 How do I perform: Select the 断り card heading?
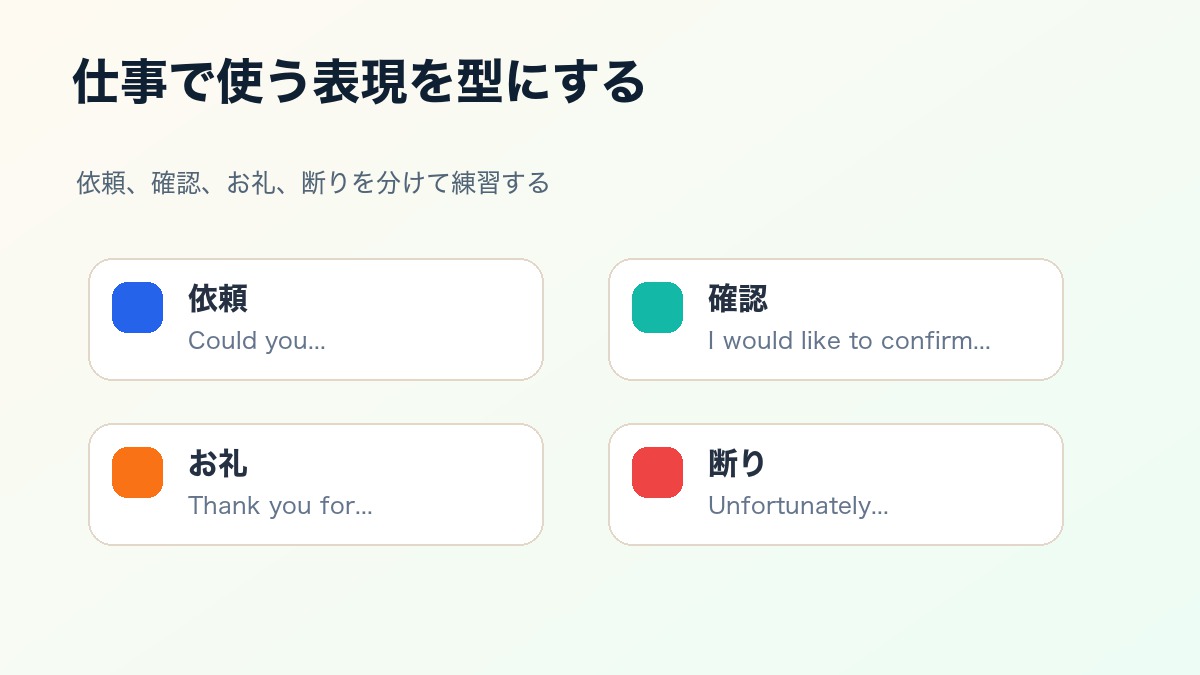tap(737, 463)
